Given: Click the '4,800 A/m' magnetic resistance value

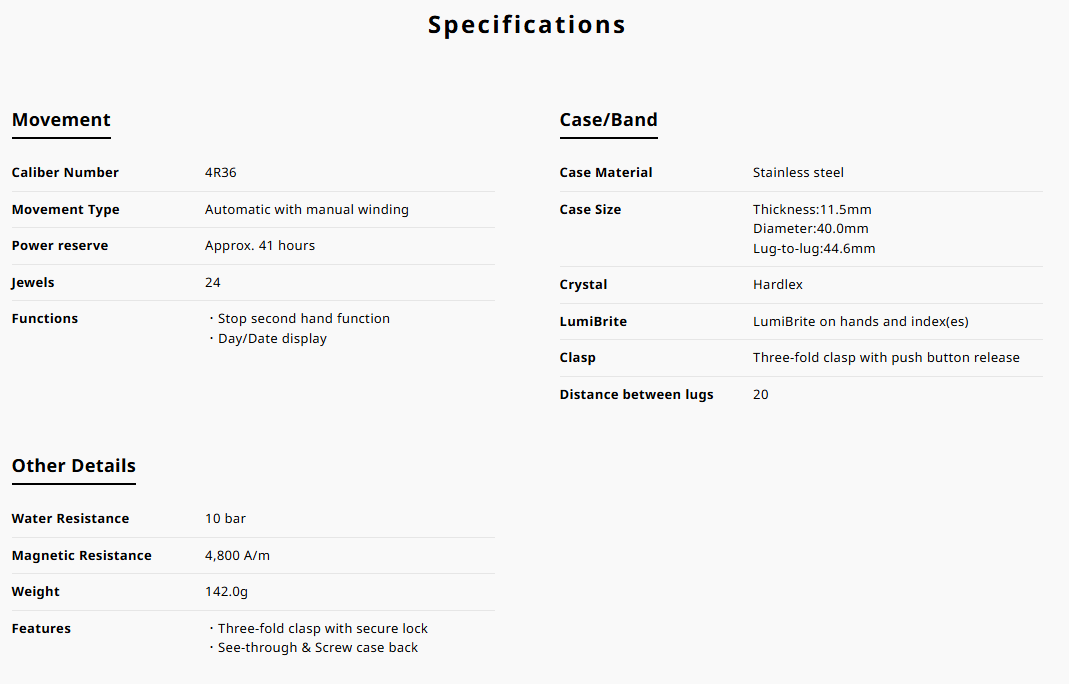Looking at the screenshot, I should (237, 556).
